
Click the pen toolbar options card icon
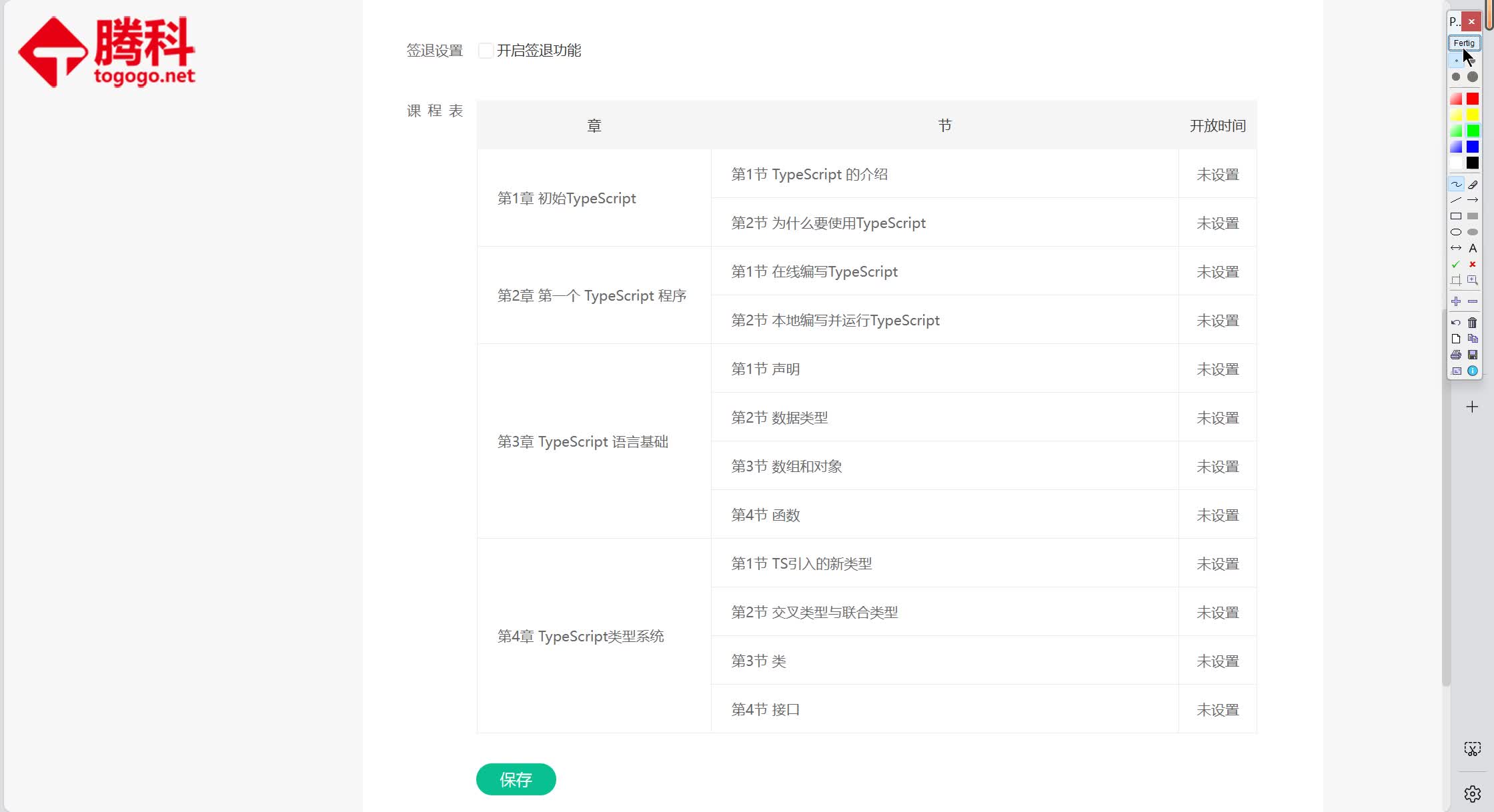click(1456, 371)
